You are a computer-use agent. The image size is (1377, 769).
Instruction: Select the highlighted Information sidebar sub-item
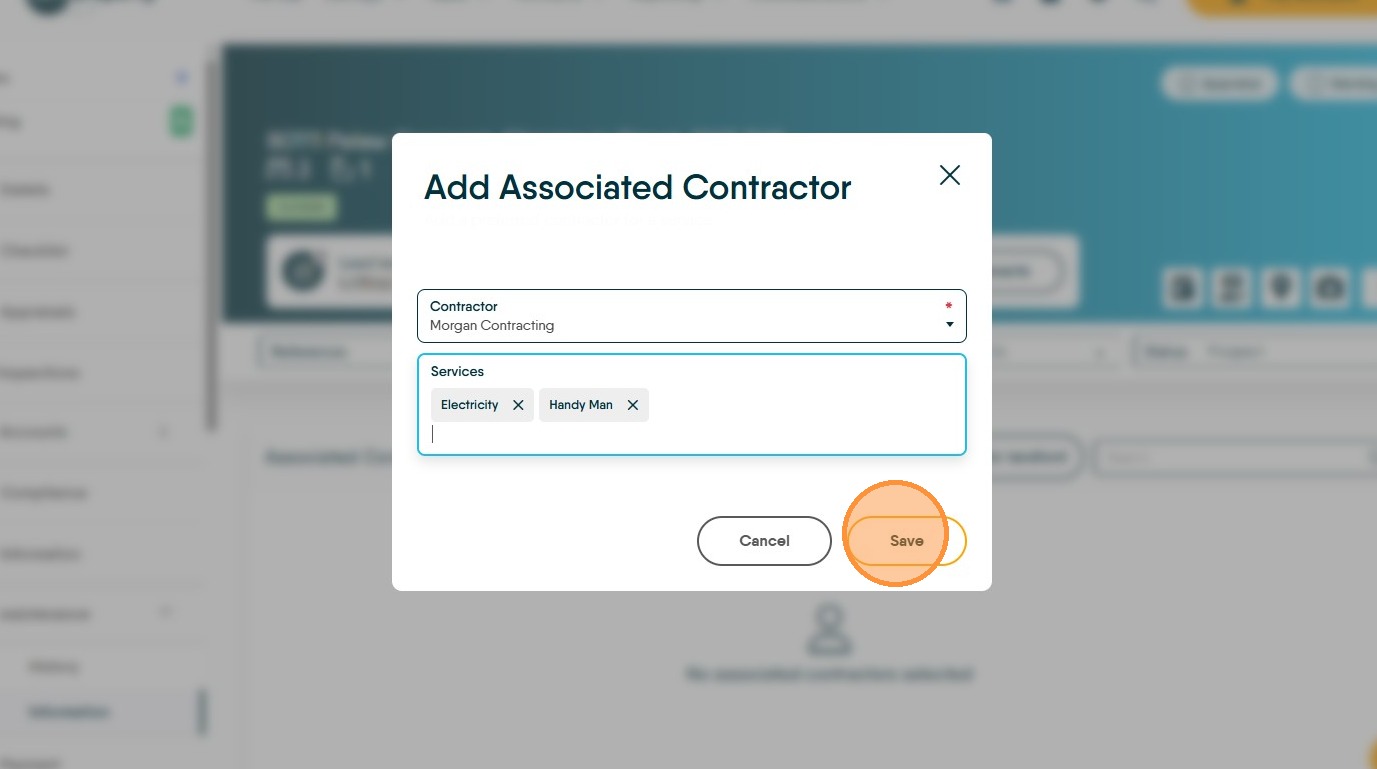pyautogui.click(x=69, y=712)
